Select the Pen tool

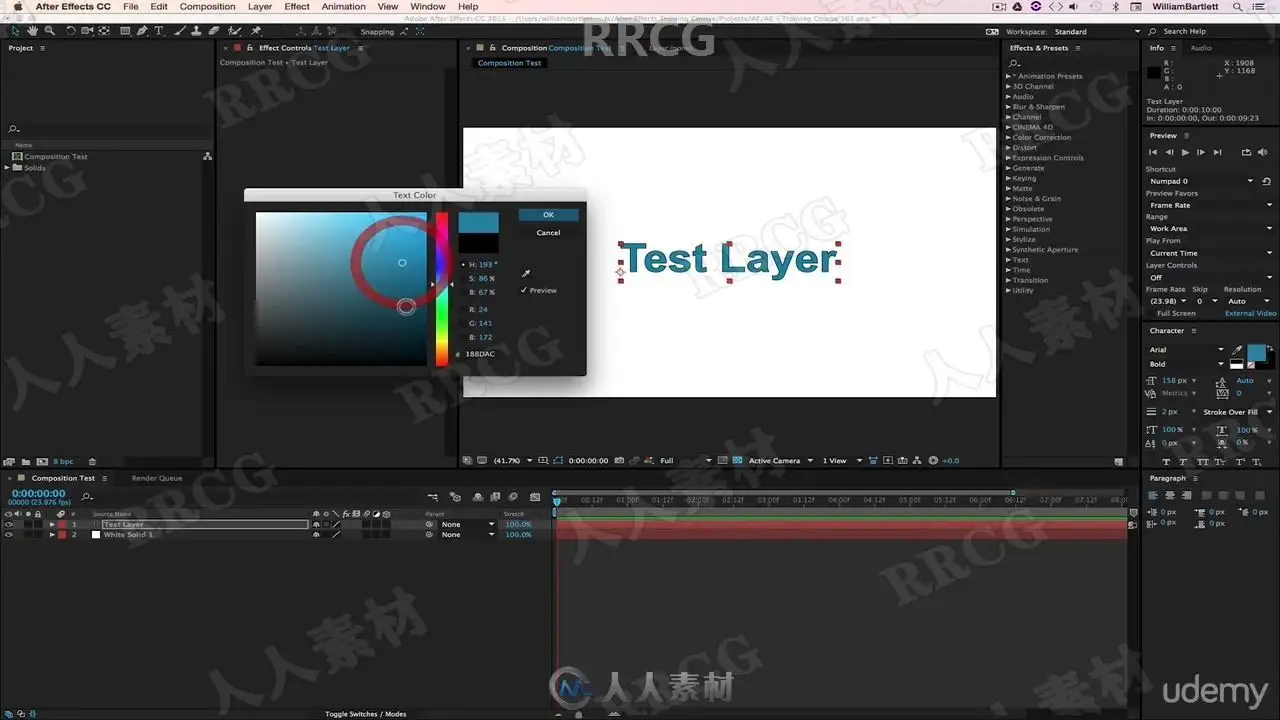(142, 31)
